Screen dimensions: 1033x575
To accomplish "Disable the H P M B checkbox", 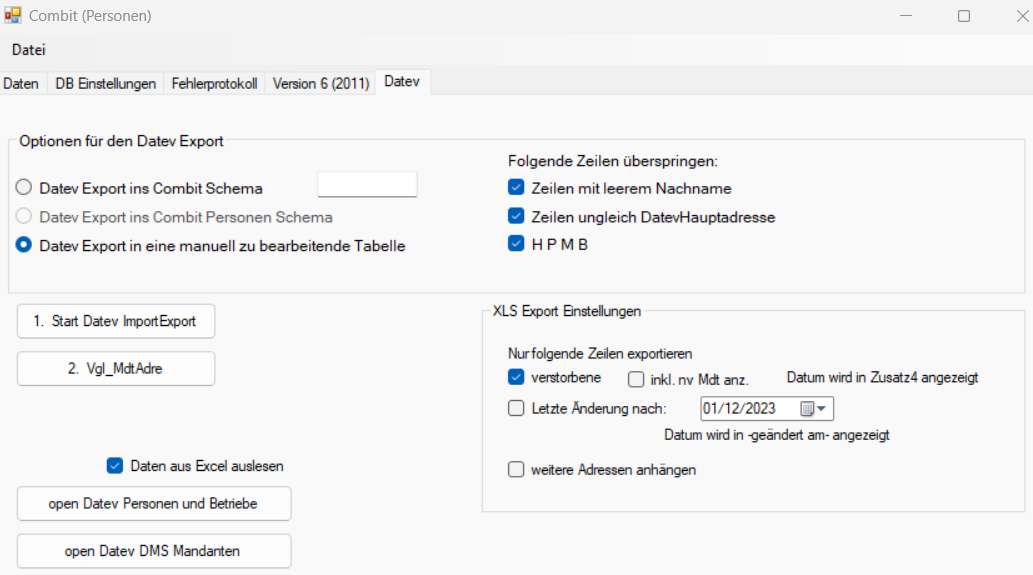I will [516, 244].
